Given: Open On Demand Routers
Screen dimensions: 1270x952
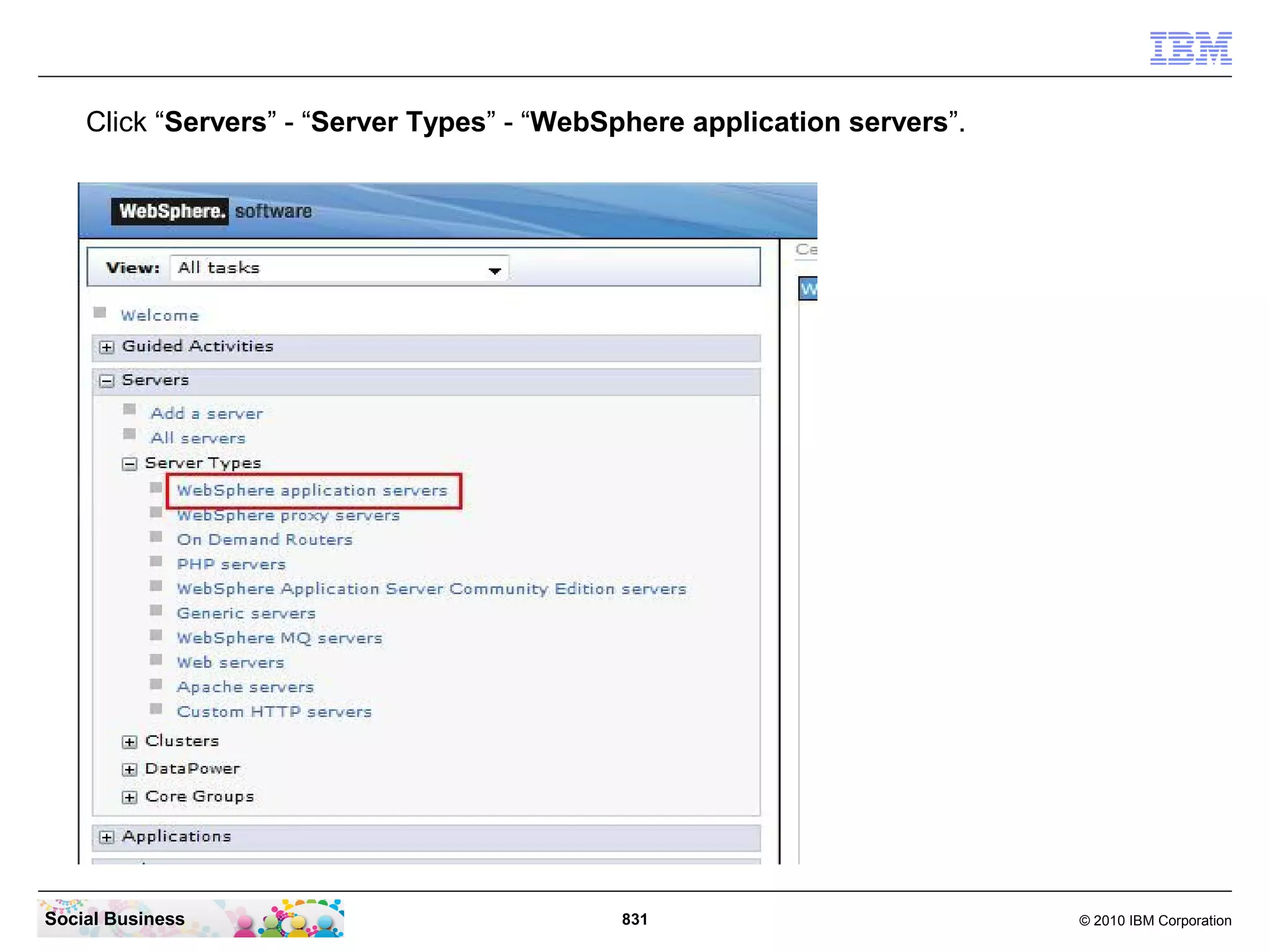Looking at the screenshot, I should pos(265,540).
